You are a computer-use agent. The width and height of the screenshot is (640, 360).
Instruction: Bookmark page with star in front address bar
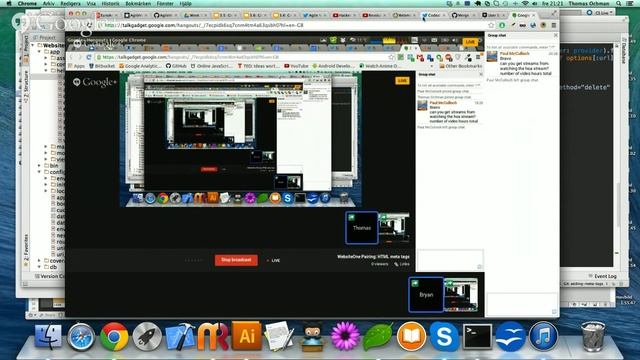click(491, 25)
